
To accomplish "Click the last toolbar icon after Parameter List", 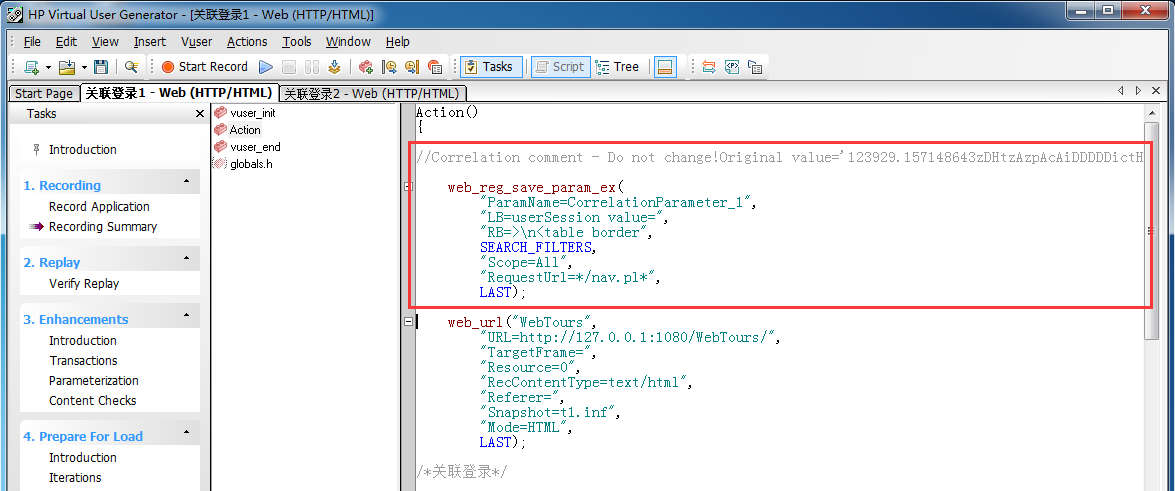I will [x=755, y=67].
